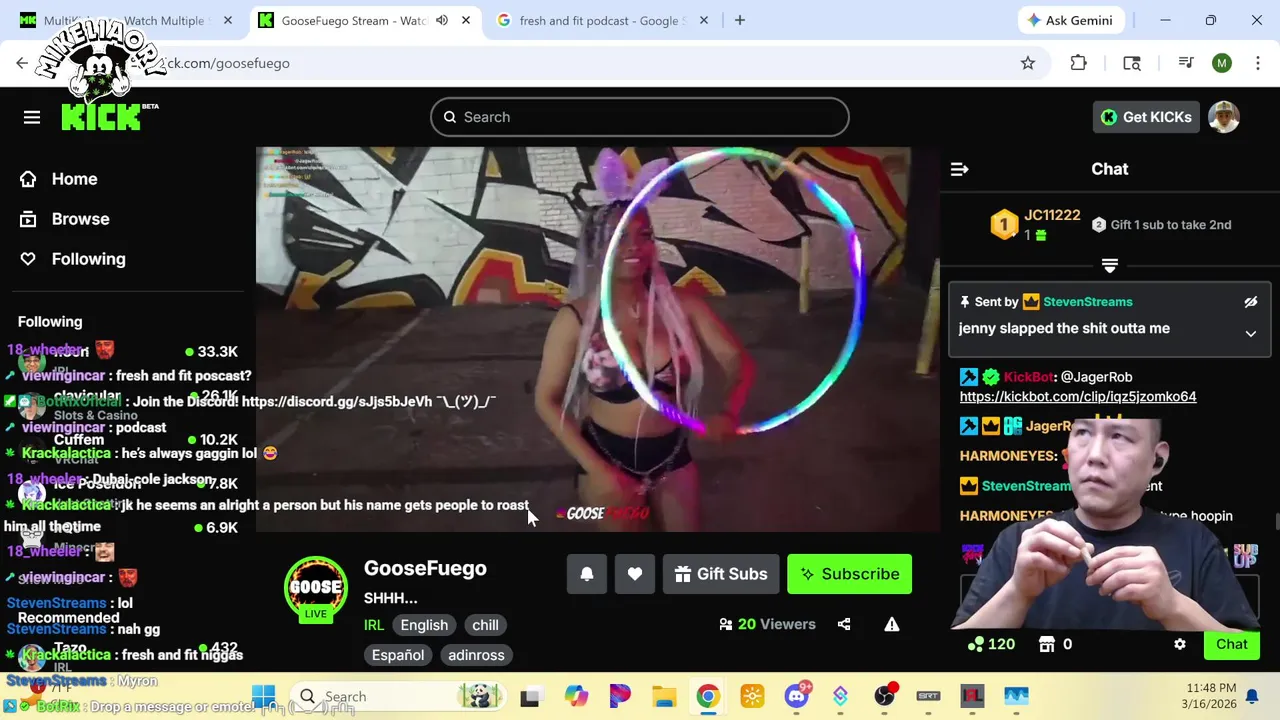Open Google Chrome from the taskbar
Viewport: 1280px width, 720px height.
[707, 696]
